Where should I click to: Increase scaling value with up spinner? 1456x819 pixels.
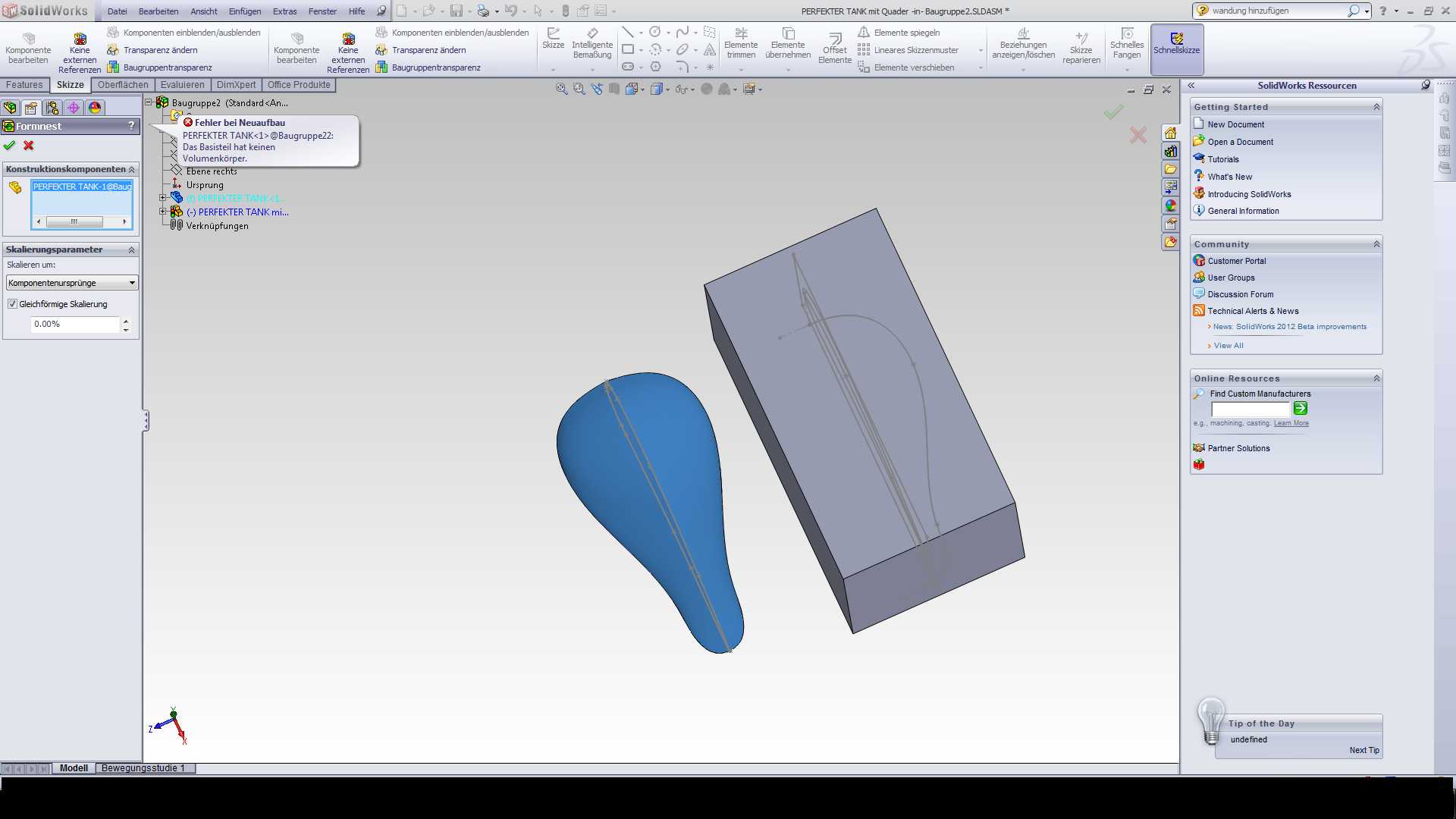pyautogui.click(x=126, y=320)
